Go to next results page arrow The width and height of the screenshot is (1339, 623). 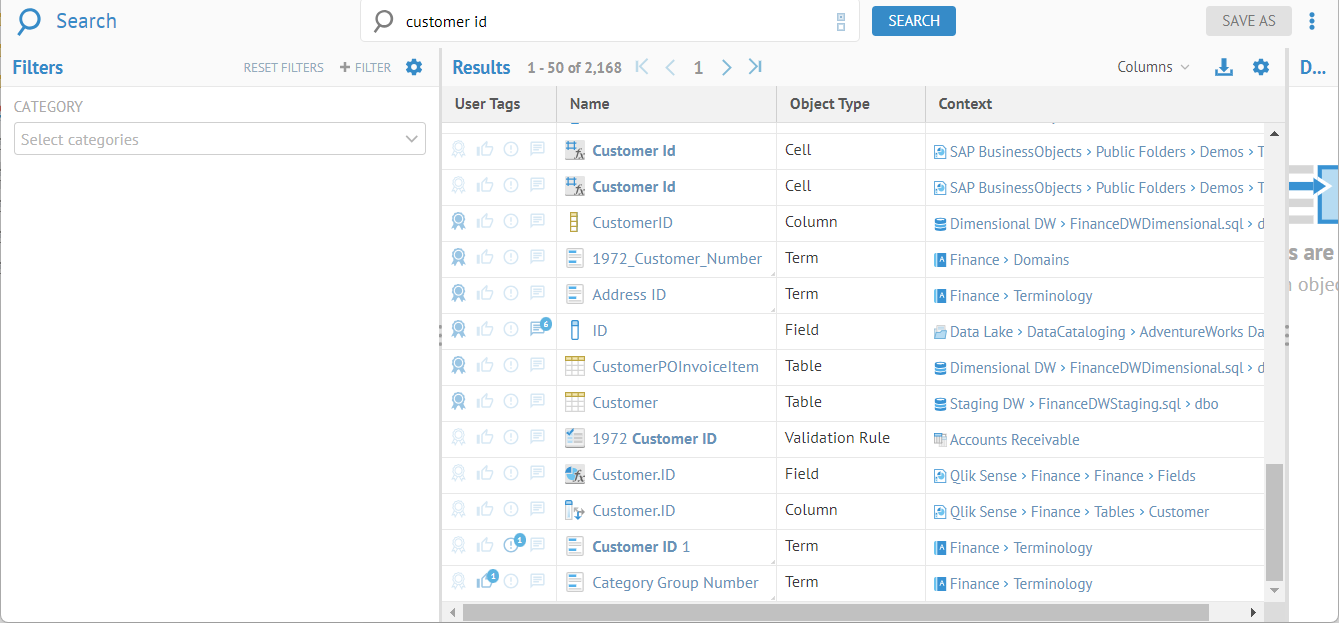(727, 67)
